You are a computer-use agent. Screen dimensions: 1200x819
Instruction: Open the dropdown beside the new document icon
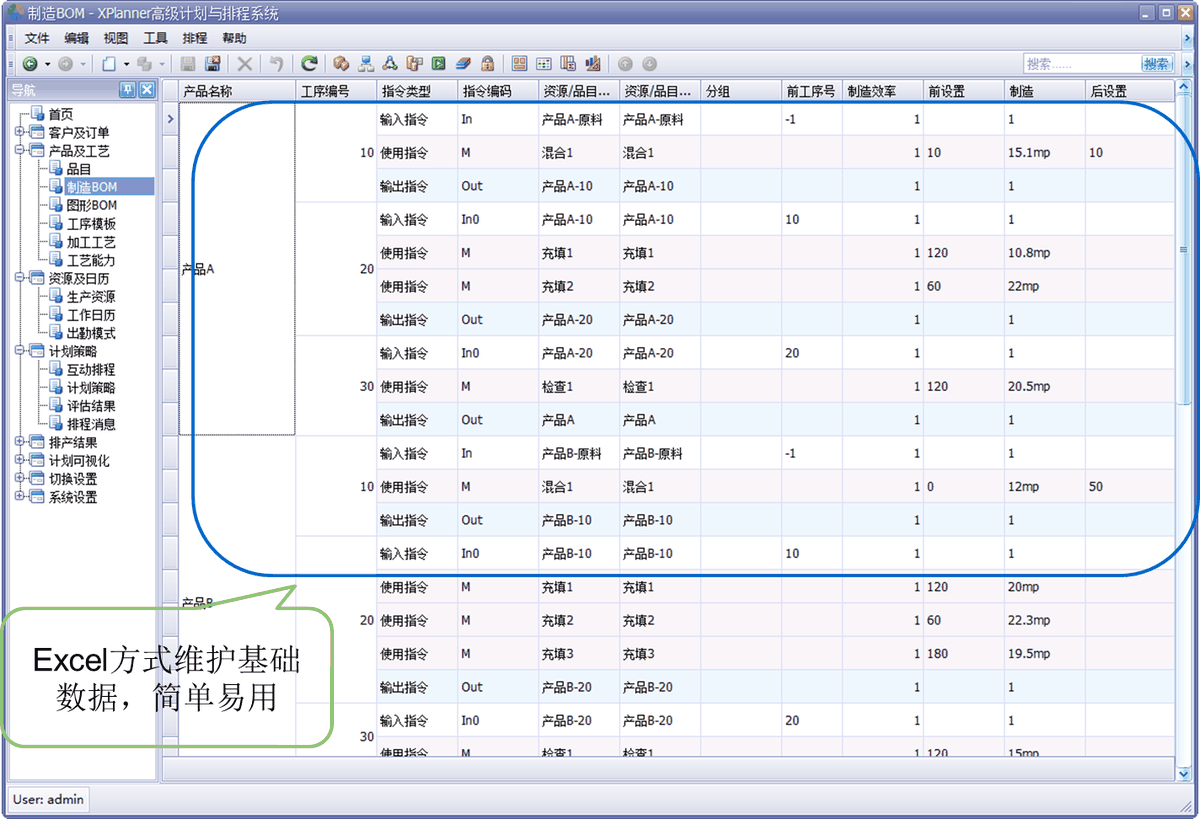(126, 64)
